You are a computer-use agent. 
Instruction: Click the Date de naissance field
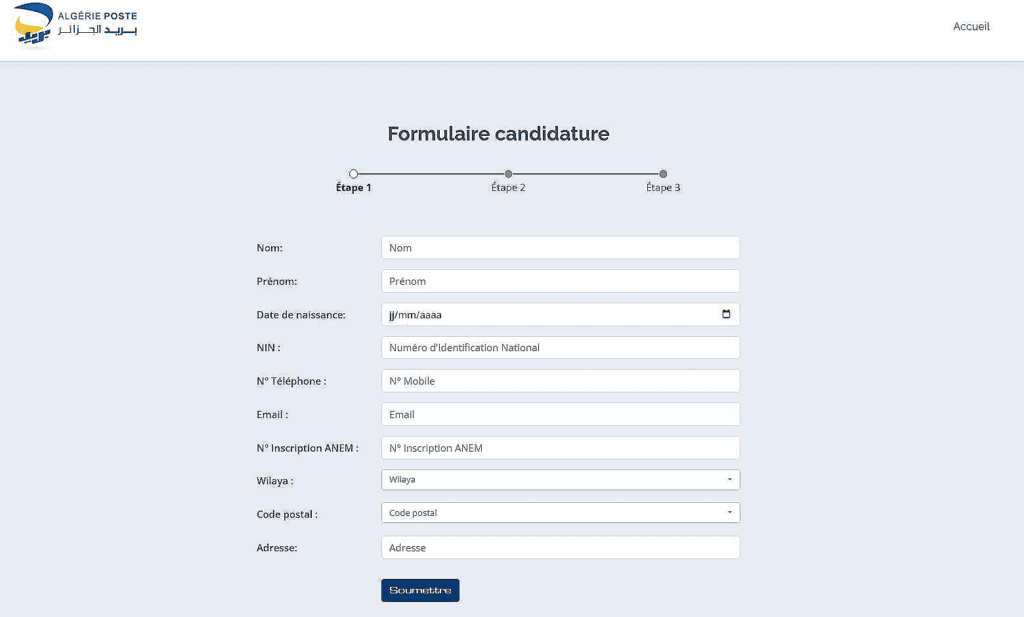560,314
